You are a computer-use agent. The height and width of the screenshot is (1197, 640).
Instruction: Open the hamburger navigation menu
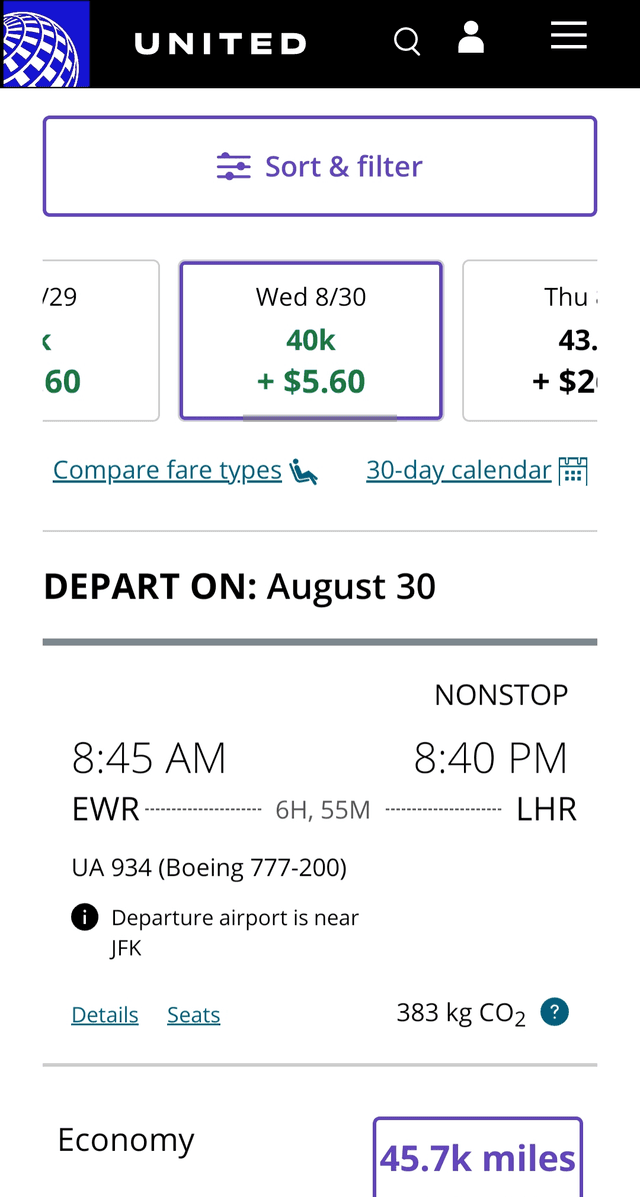tap(568, 36)
